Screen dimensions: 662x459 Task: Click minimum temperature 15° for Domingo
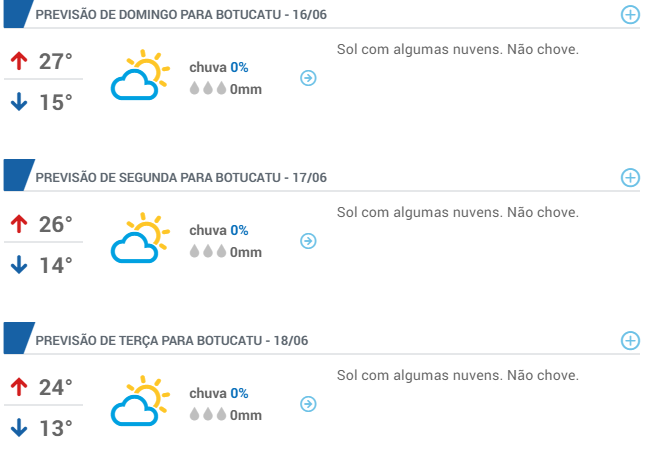(x=56, y=102)
